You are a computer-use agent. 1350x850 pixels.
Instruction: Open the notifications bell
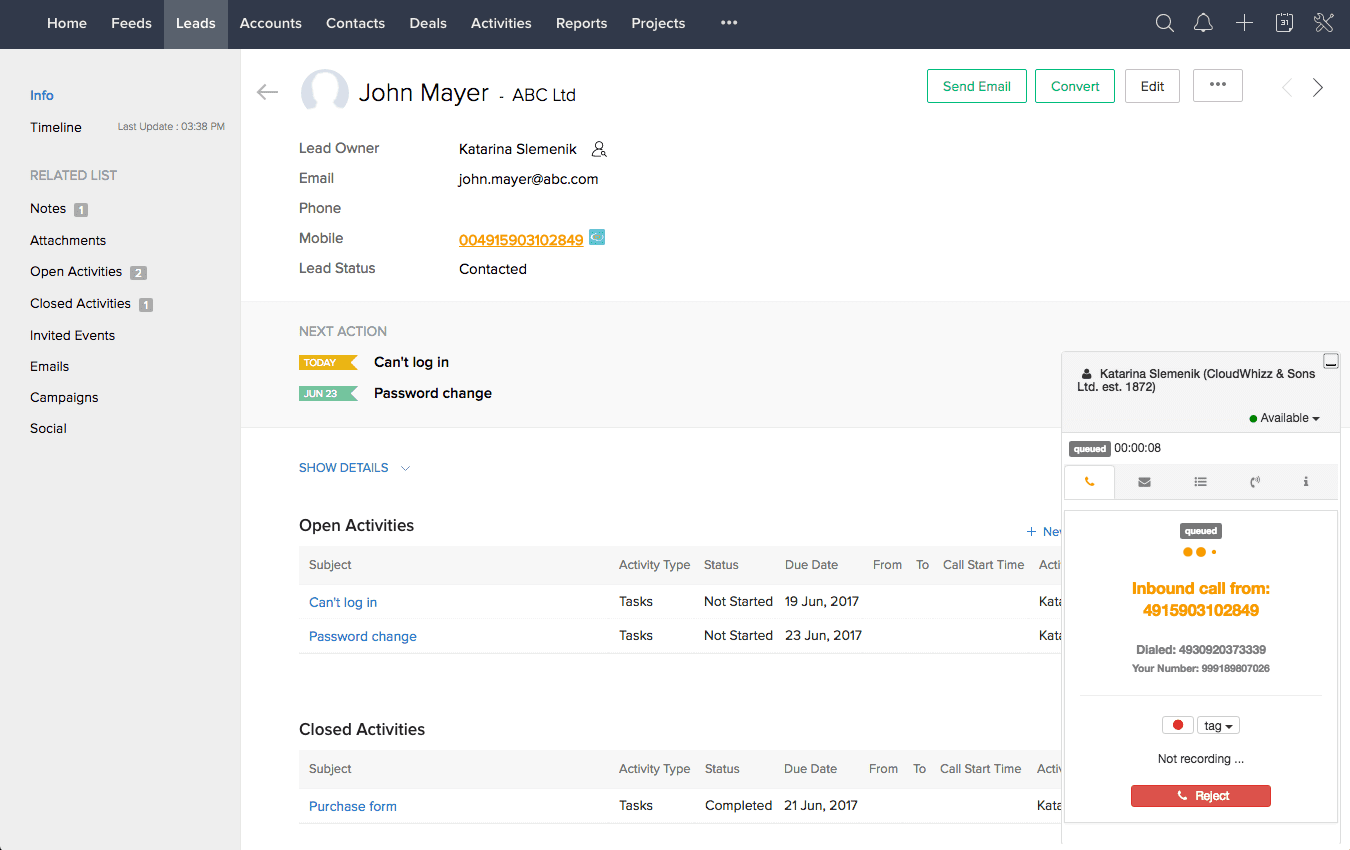tap(1204, 24)
